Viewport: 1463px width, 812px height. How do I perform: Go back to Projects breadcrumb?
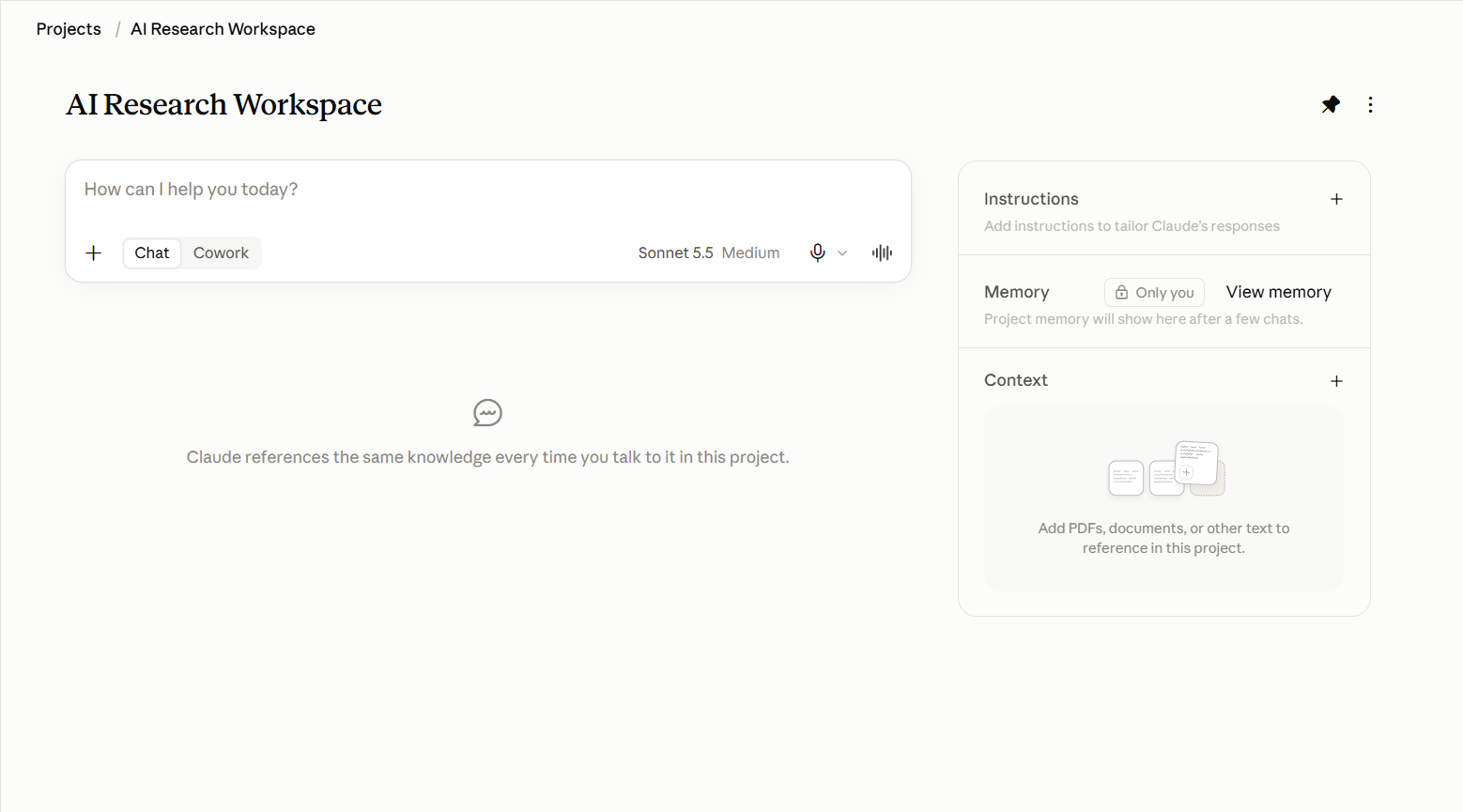click(x=69, y=29)
